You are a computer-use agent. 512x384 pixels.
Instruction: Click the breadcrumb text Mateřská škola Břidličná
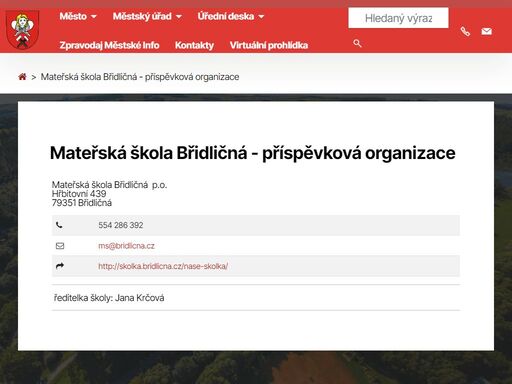click(x=140, y=77)
